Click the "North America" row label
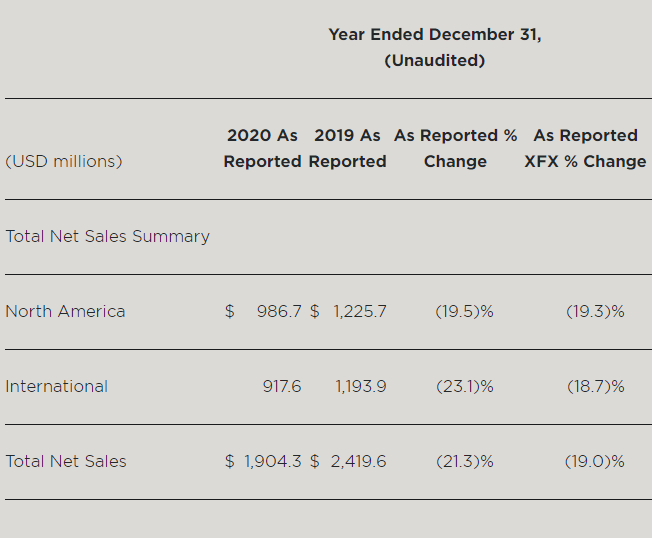 65,311
